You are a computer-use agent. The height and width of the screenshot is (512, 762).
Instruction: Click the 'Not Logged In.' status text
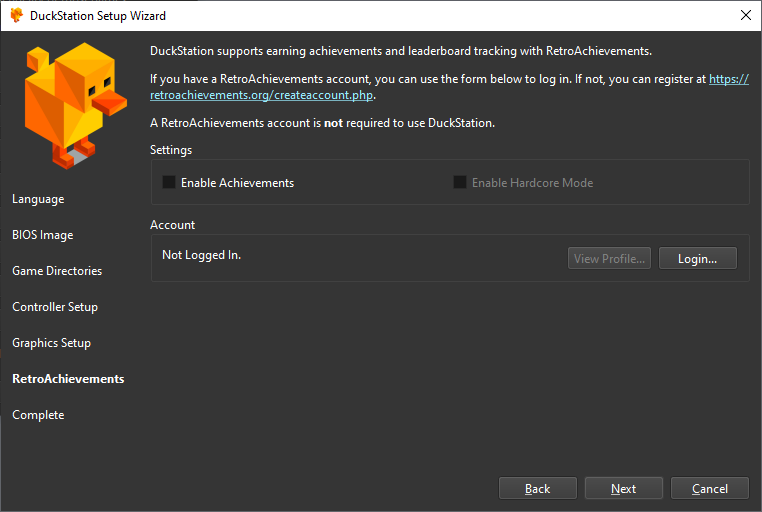click(x=201, y=255)
